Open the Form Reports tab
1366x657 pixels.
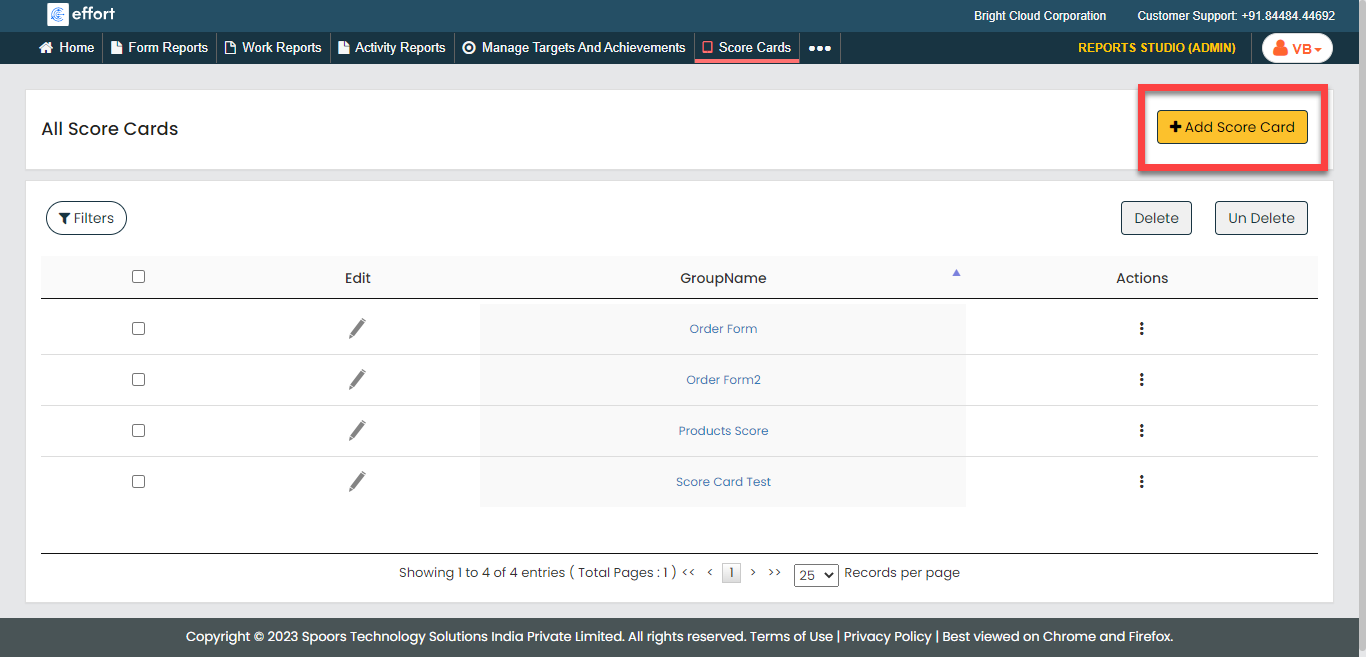tap(159, 48)
